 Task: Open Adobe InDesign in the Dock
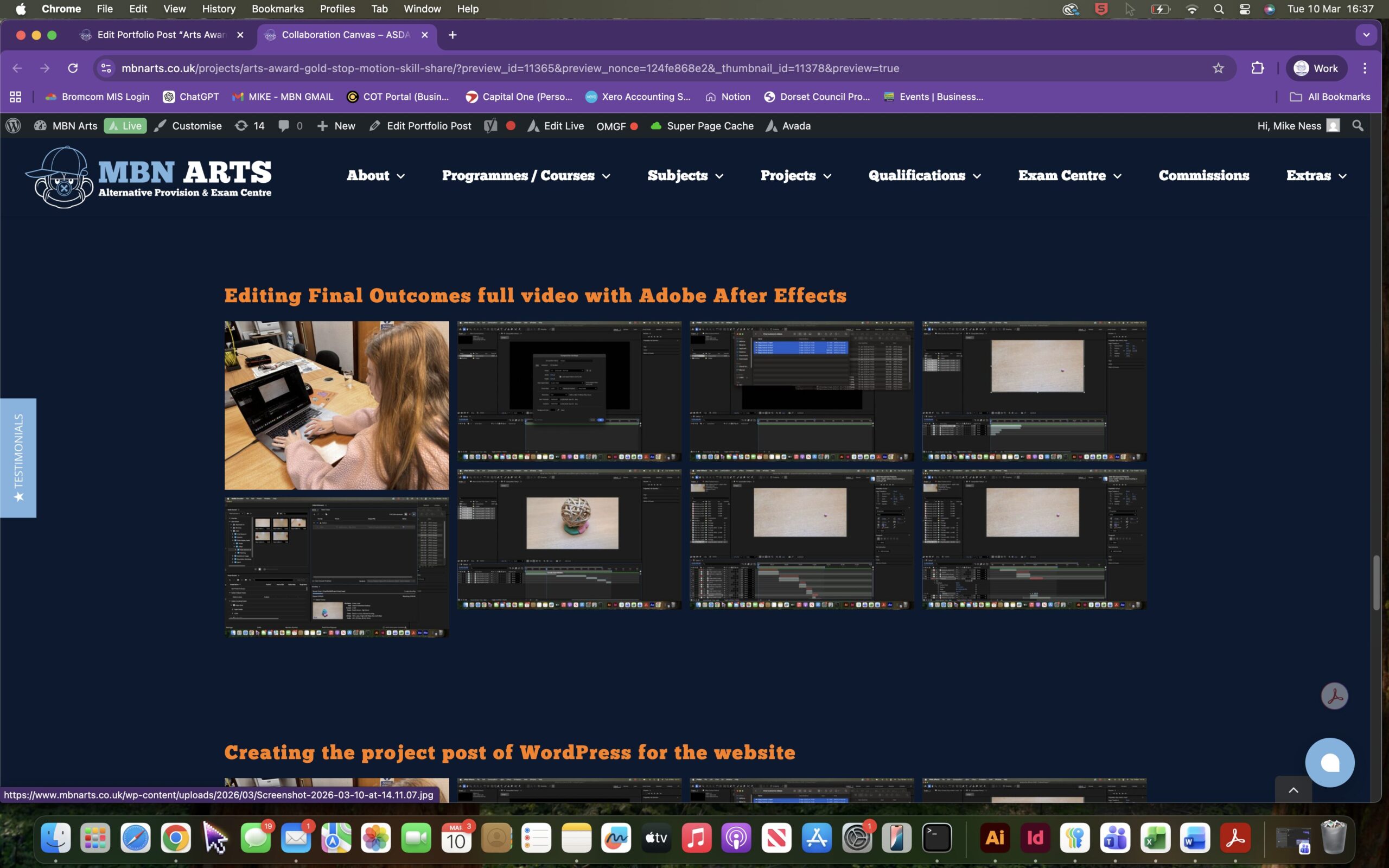[1035, 838]
